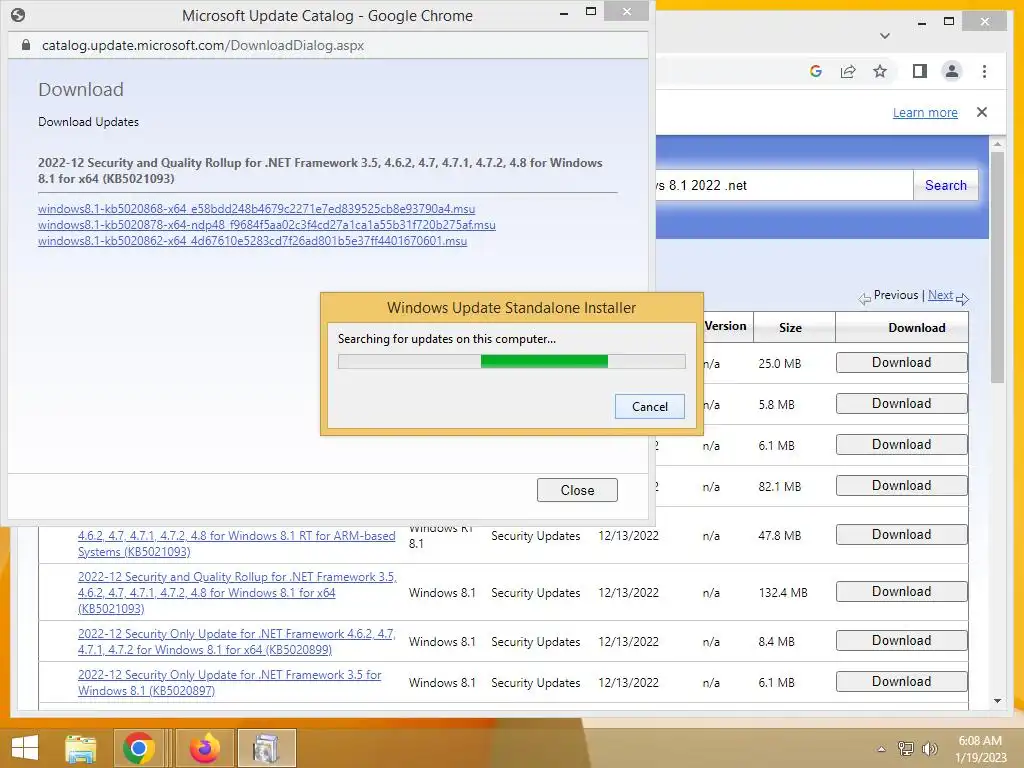Image resolution: width=1024 pixels, height=768 pixels.
Task: Launch Firefox from the taskbar
Action: click(x=204, y=748)
